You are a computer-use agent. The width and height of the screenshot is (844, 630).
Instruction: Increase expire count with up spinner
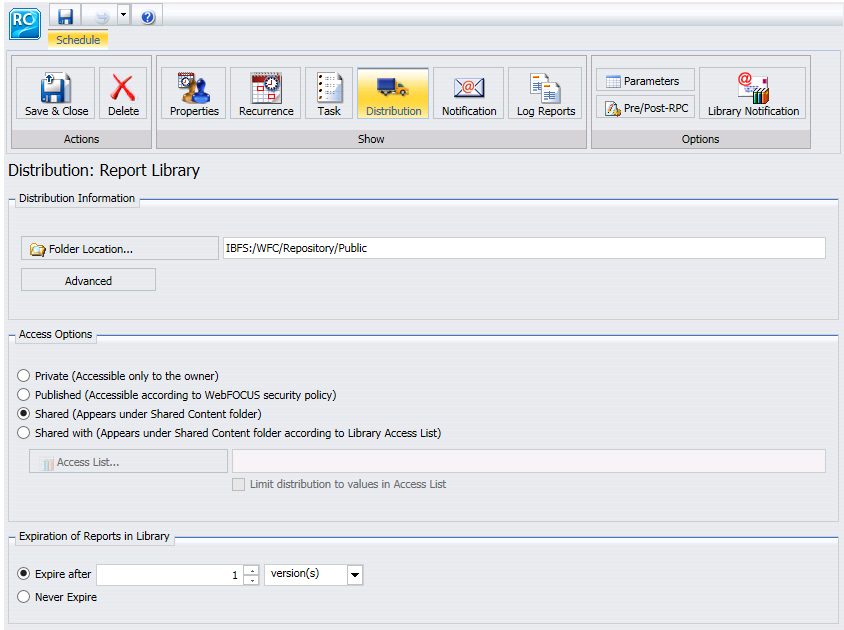[251, 570]
